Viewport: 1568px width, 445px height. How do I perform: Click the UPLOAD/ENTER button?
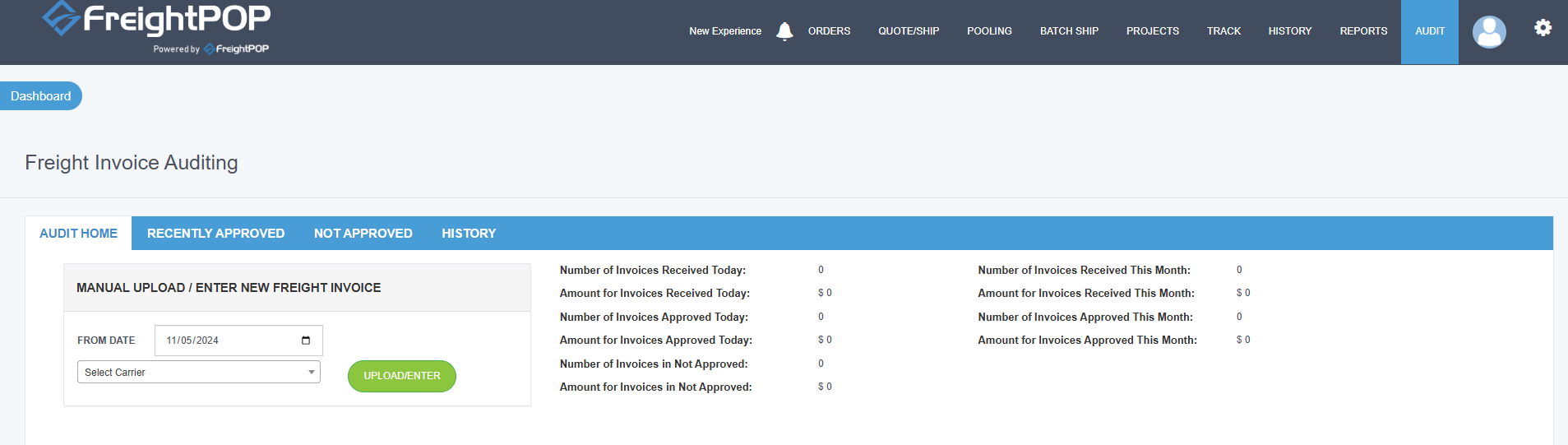click(x=402, y=376)
